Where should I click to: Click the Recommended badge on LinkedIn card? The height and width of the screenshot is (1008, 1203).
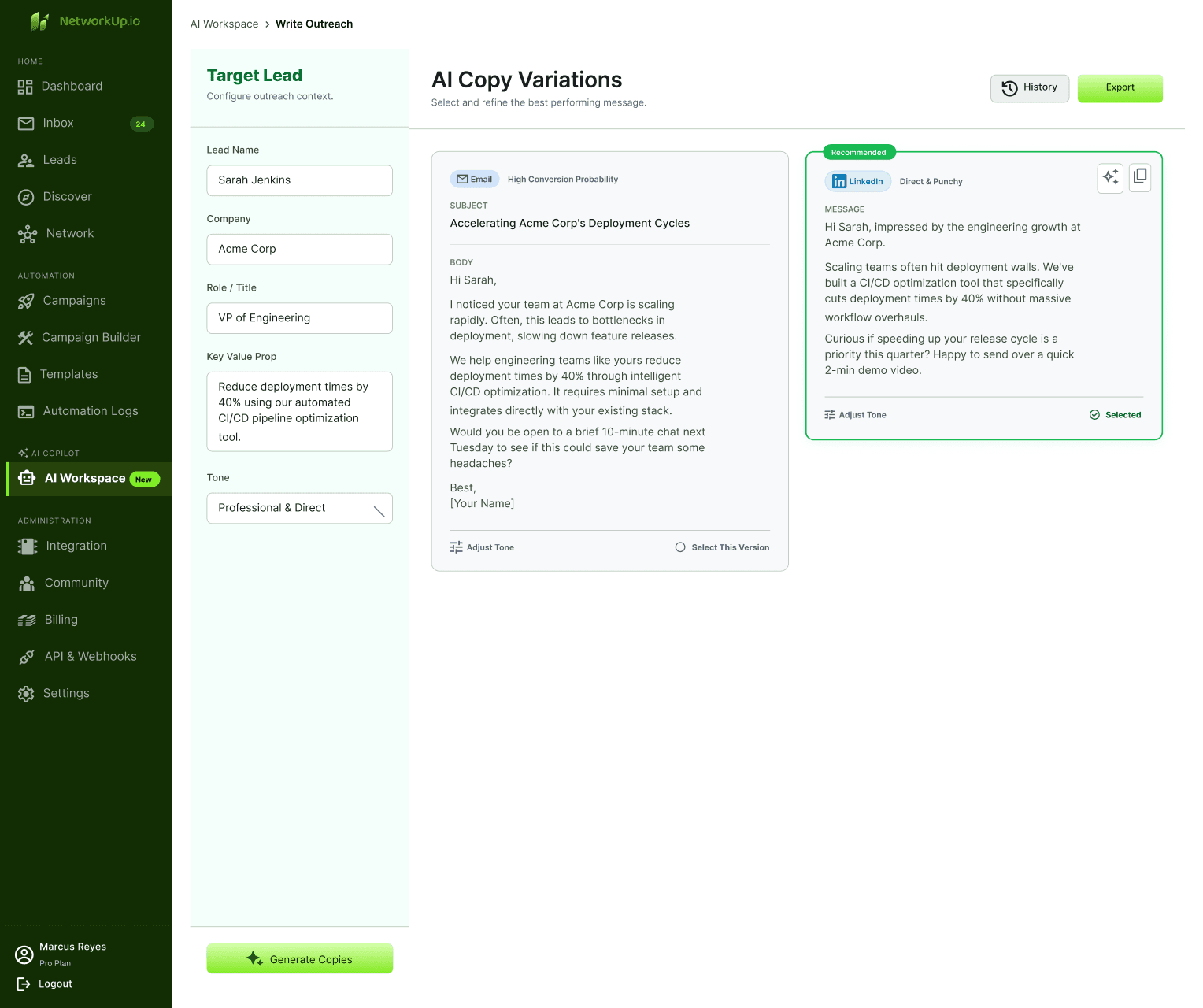point(859,153)
